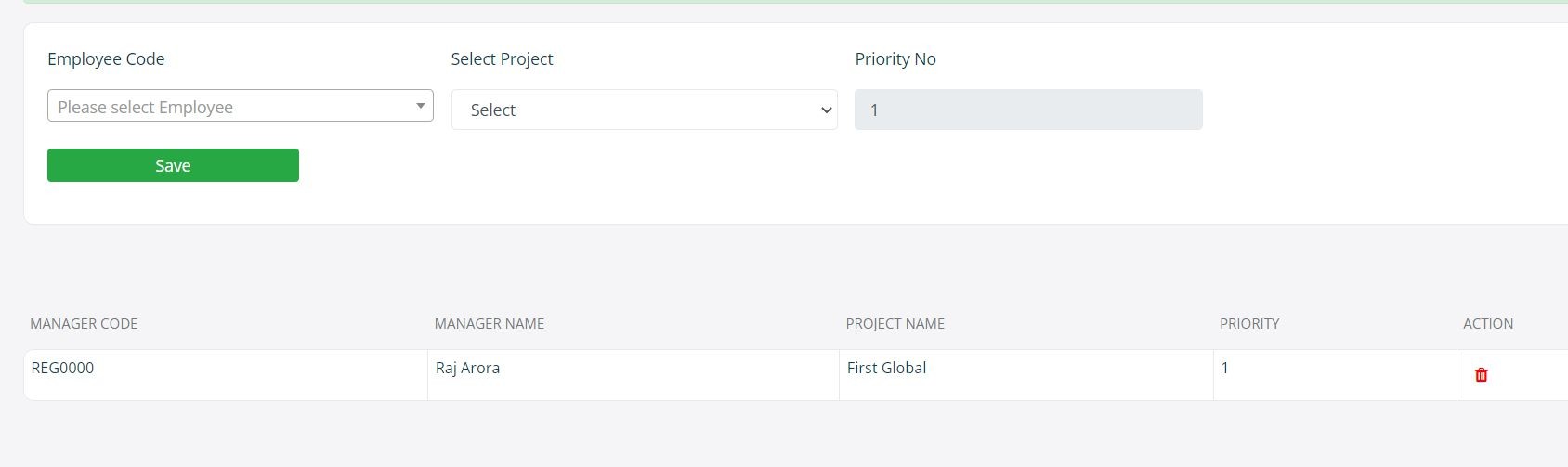The image size is (1568, 467).
Task: Click the green Save button
Action: 173,165
